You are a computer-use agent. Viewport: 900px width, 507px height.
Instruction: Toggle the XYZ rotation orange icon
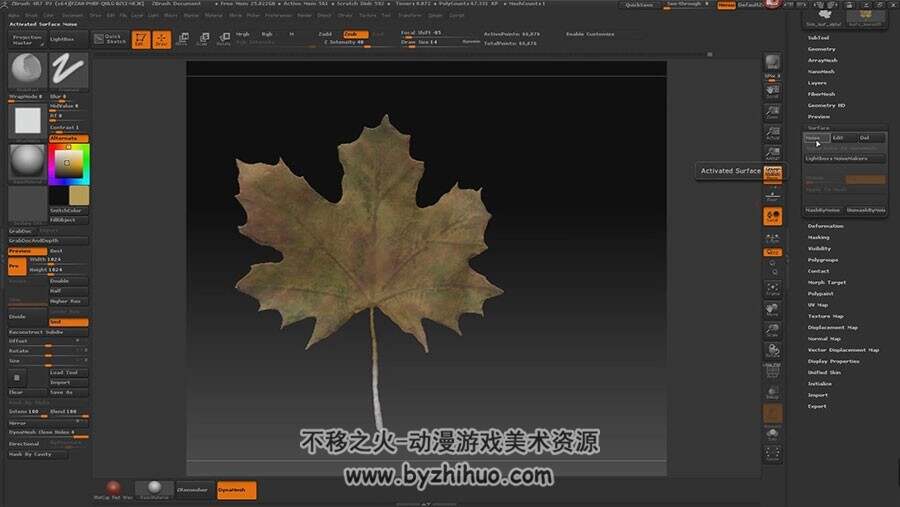(x=773, y=252)
